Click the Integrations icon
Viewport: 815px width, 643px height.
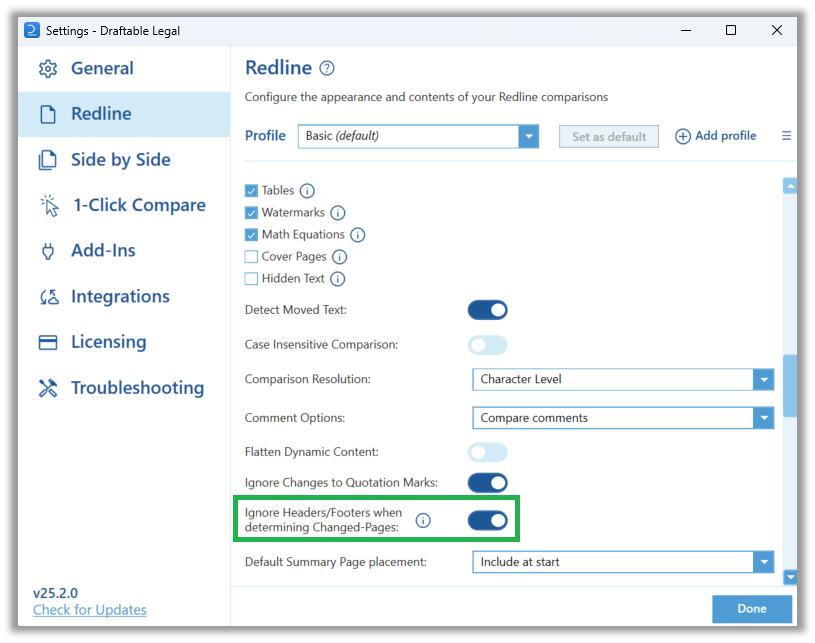coord(49,297)
